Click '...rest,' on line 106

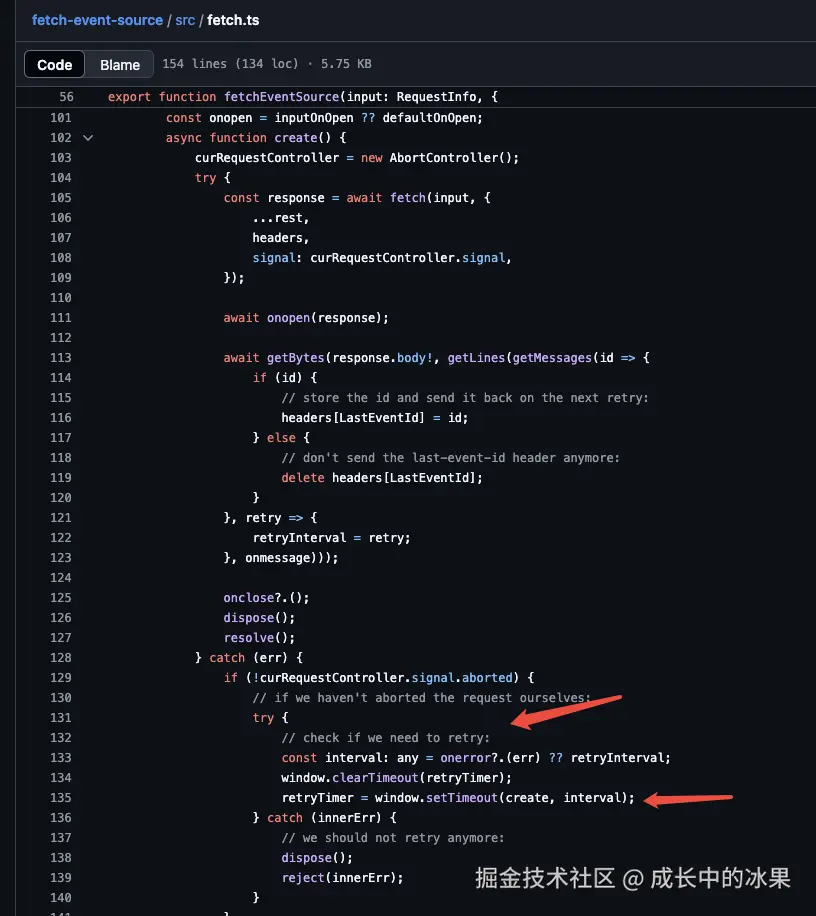point(280,218)
